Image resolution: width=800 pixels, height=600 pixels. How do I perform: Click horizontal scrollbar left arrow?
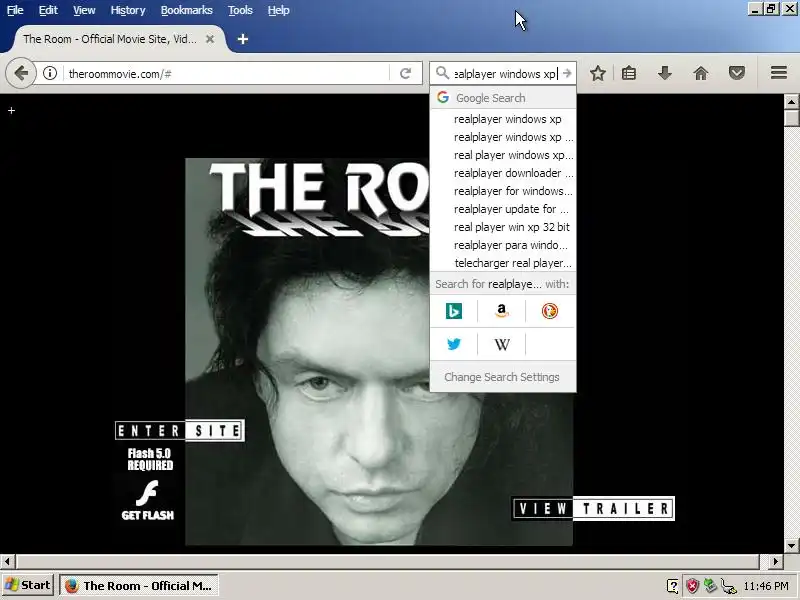pos(7,562)
